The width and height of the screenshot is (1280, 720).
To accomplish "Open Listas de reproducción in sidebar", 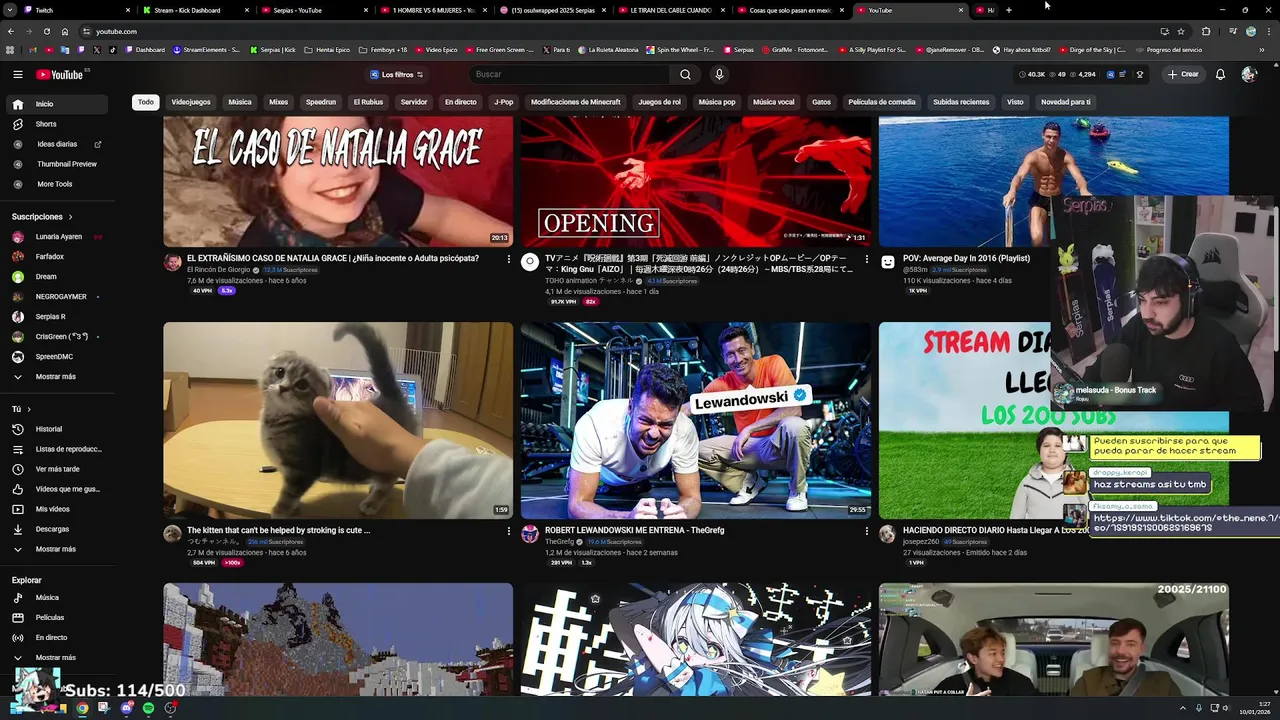I will coord(56,449).
